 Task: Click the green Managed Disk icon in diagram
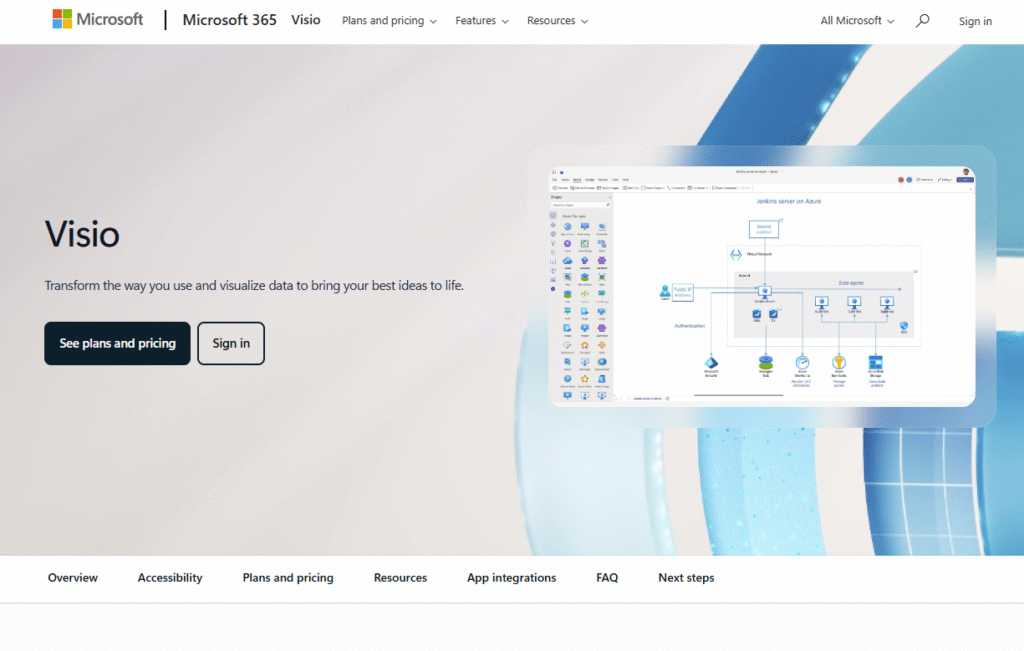tap(765, 362)
